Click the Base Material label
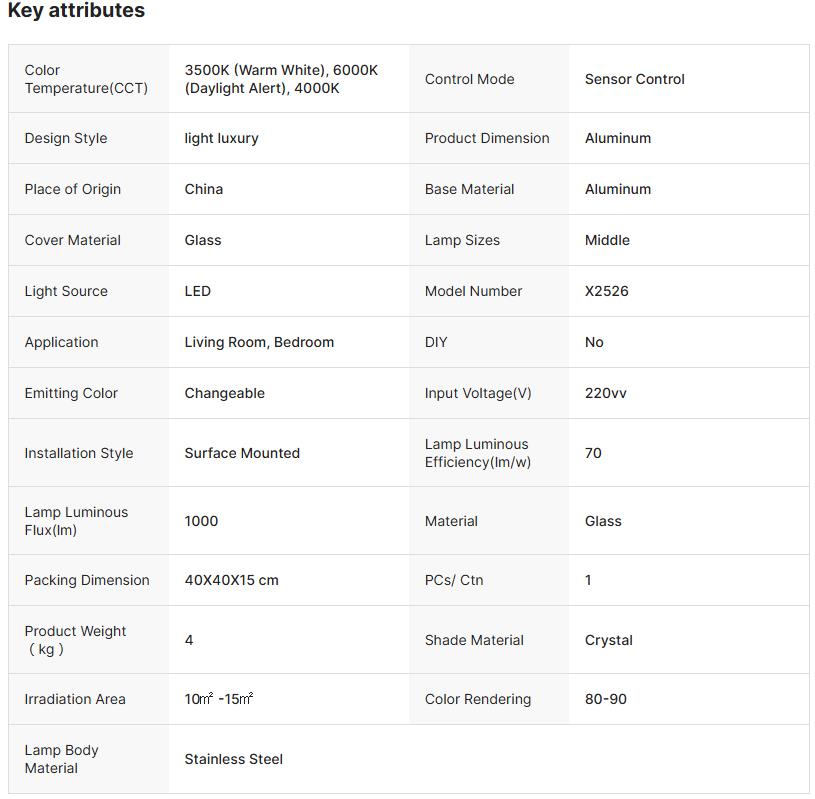The width and height of the screenshot is (815, 799). coord(469,189)
